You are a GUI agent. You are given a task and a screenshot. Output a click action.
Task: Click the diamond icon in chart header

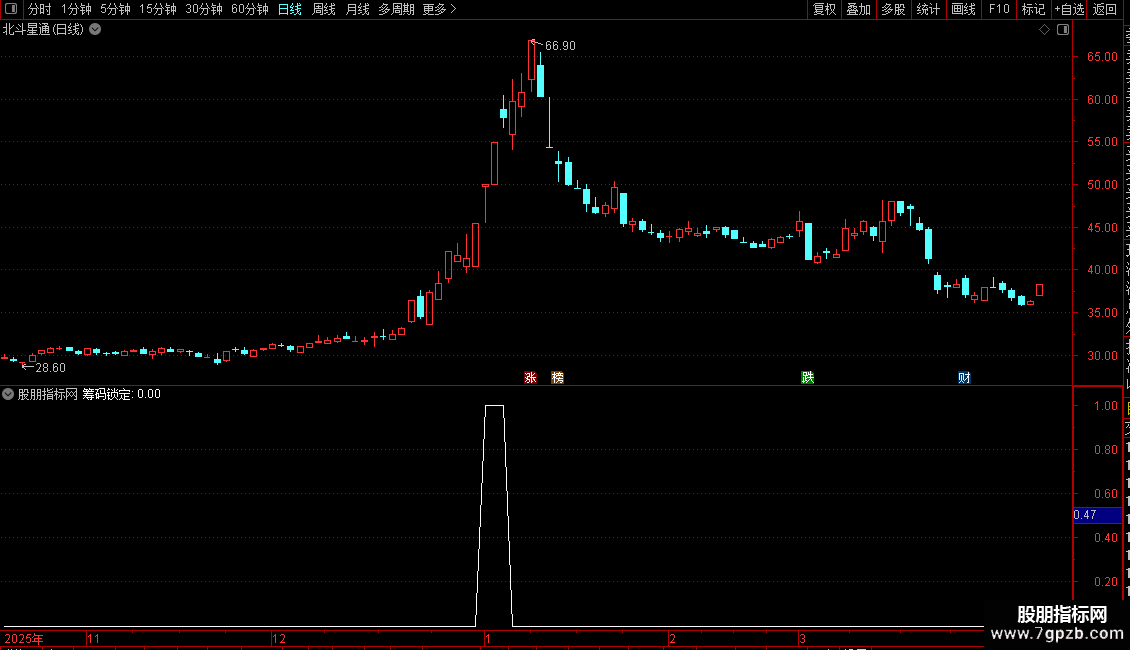pos(1044,30)
